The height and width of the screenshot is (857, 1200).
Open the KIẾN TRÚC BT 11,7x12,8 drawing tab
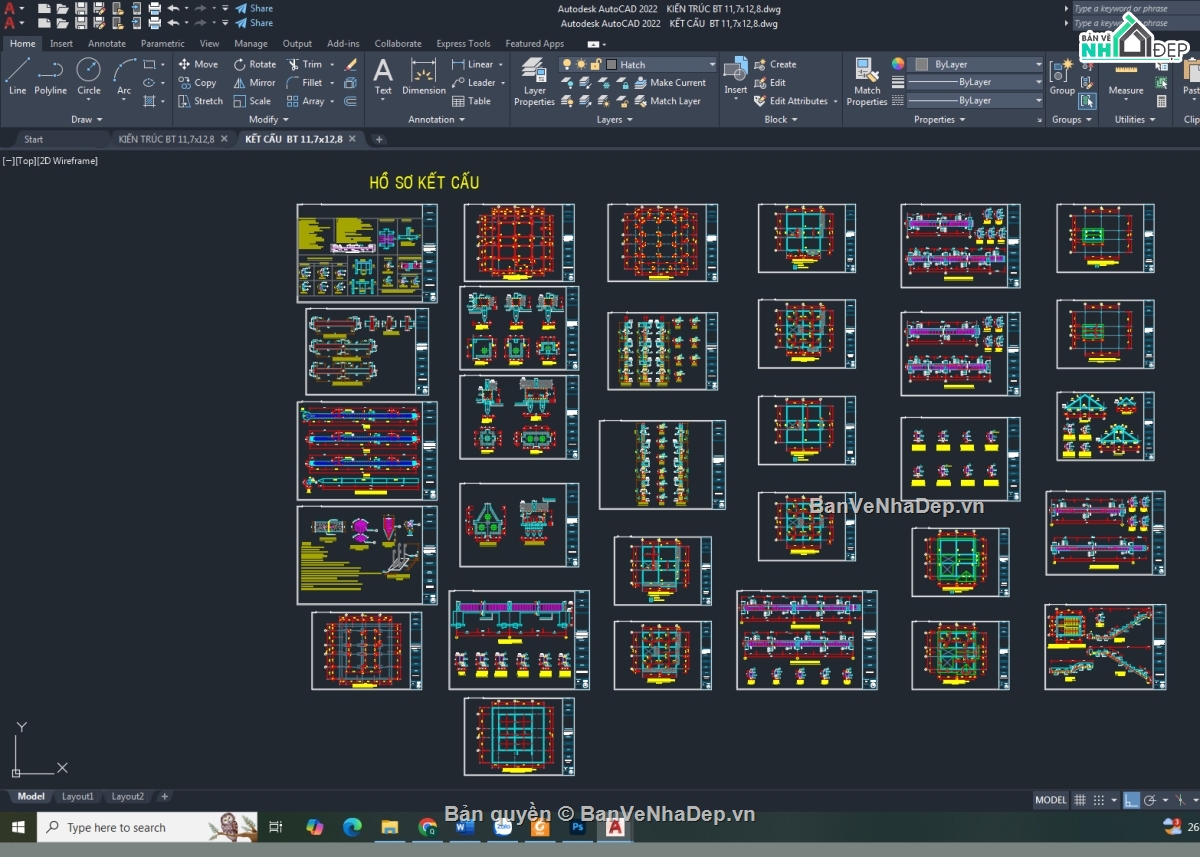(165, 139)
